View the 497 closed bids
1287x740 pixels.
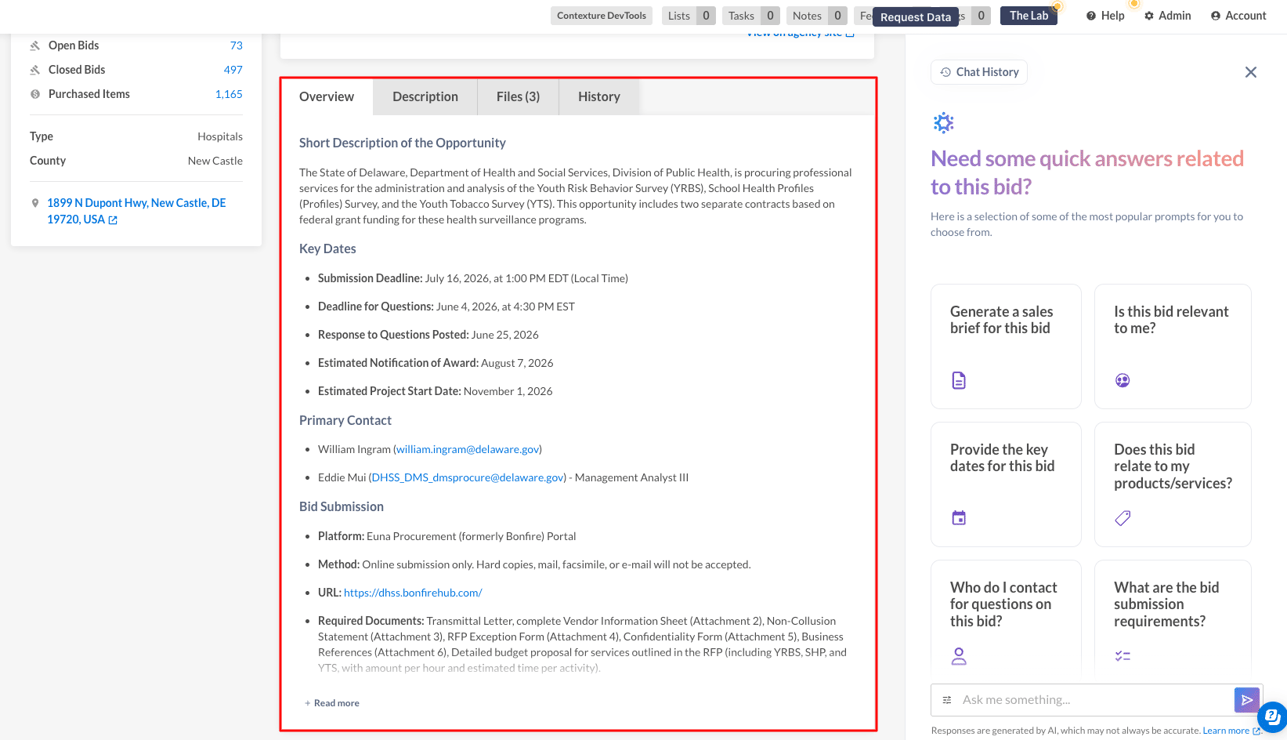233,70
